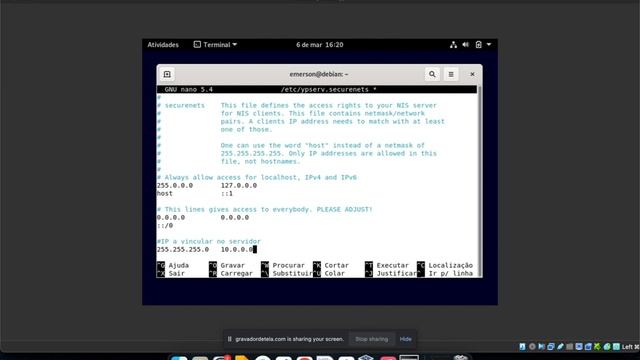The image size is (640, 360).
Task: Click the volume speaker icon in the top bar
Action: tap(466, 44)
